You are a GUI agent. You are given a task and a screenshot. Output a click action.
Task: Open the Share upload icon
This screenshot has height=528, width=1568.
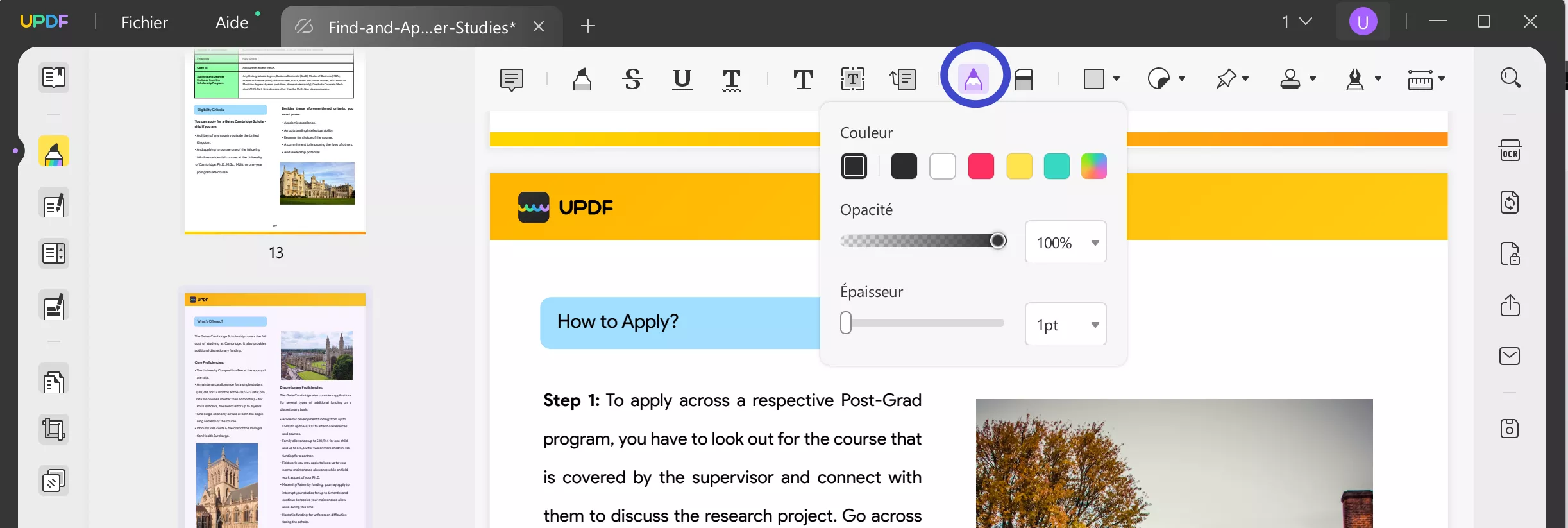click(x=1510, y=305)
